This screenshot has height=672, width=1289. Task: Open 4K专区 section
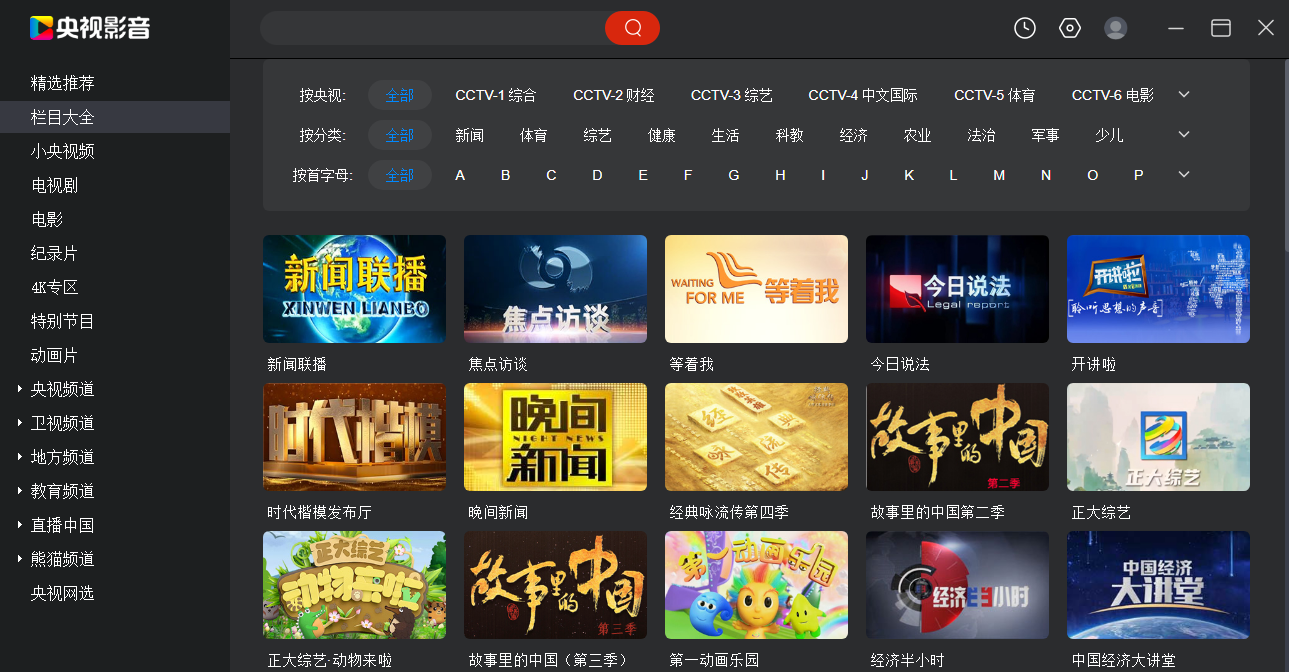55,287
